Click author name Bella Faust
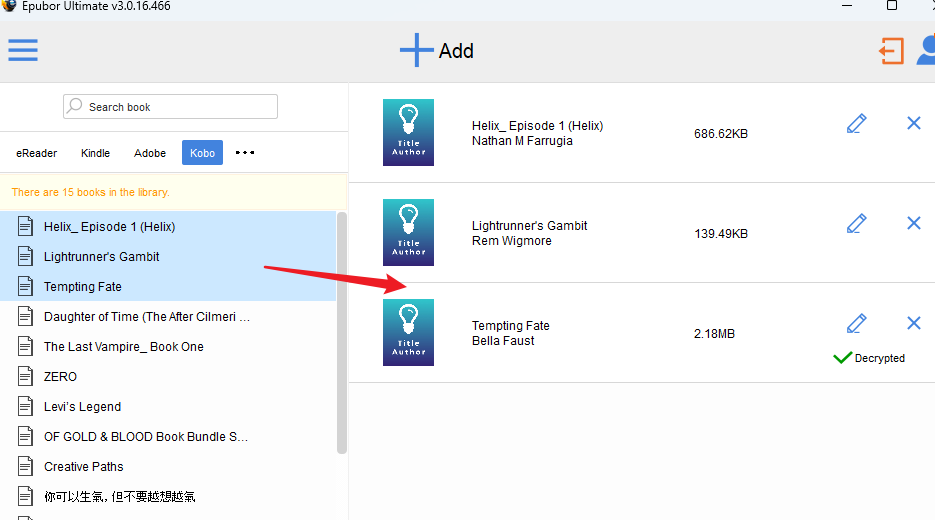Viewport: 935px width, 520px height. click(503, 341)
